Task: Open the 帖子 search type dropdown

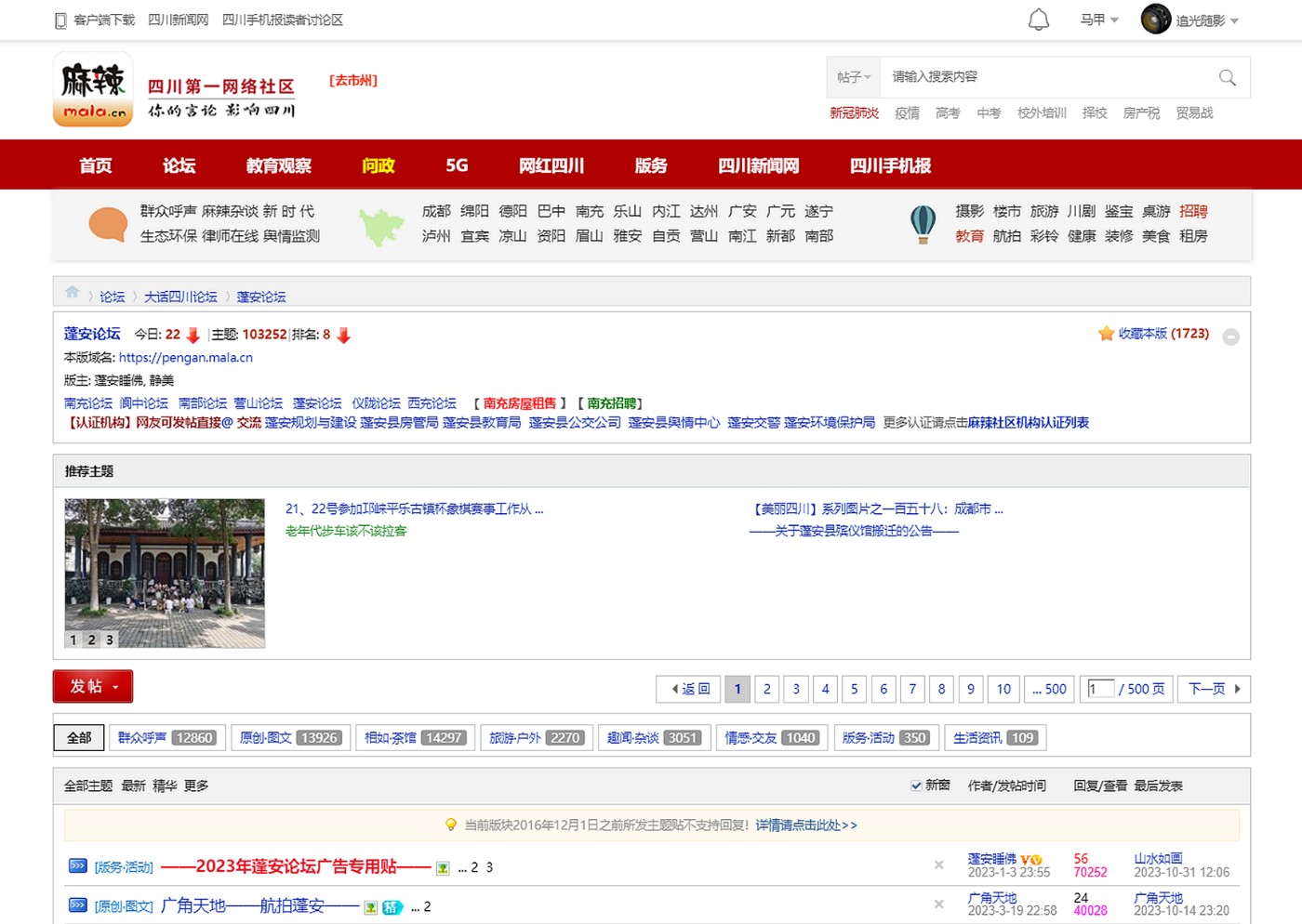Action: coord(853,77)
